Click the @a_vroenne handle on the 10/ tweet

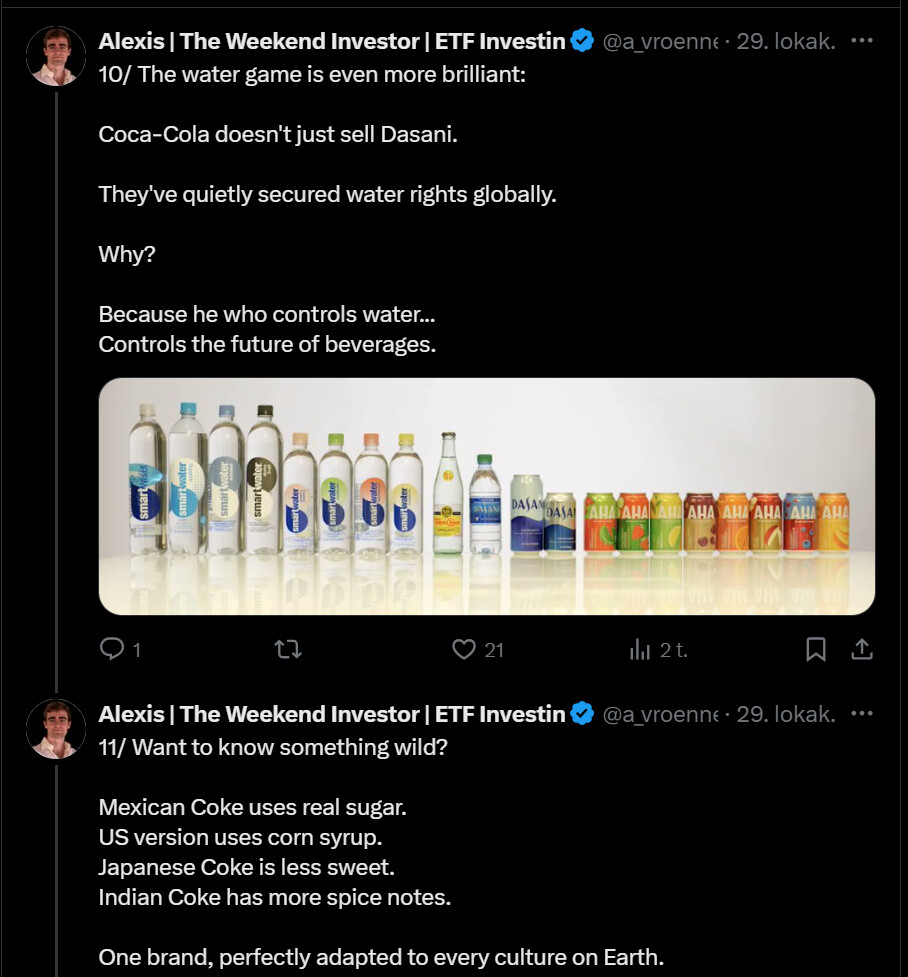[658, 41]
